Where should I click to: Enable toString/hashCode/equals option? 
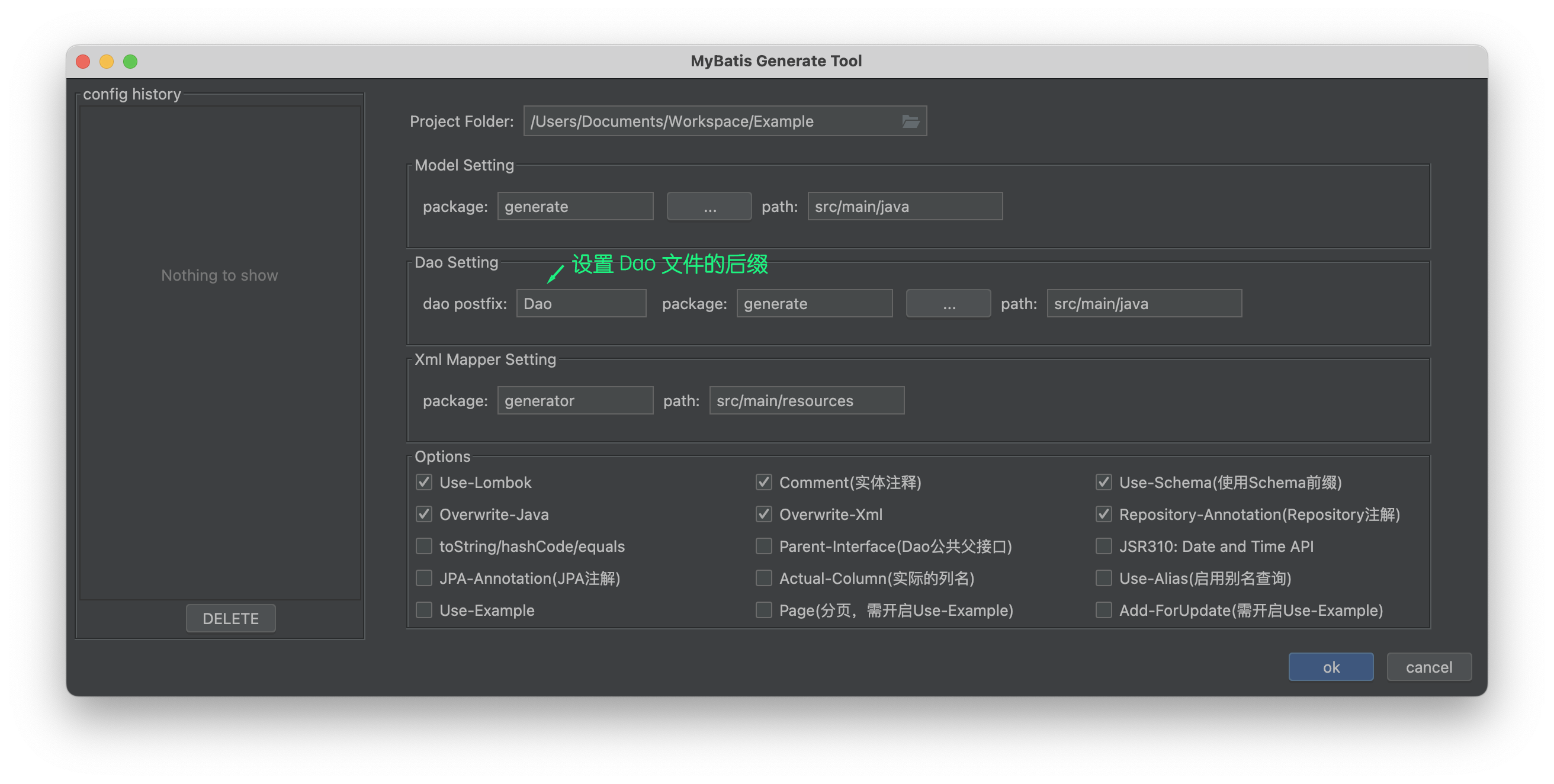pos(424,547)
